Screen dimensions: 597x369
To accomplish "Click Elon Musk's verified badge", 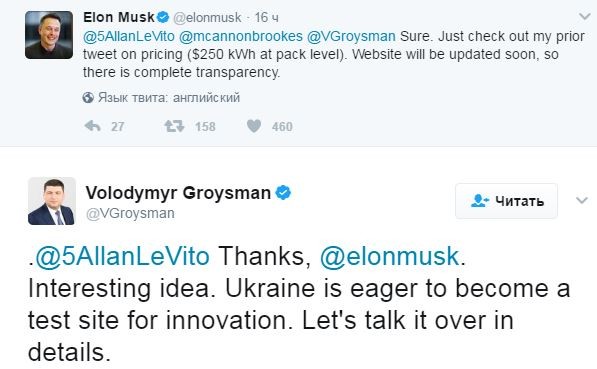I will [x=163, y=17].
